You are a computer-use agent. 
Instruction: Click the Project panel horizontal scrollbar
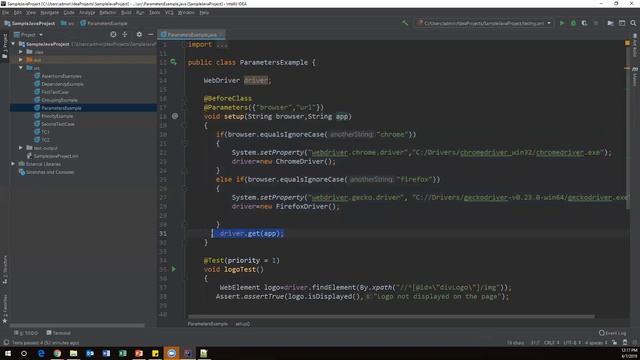pos(78,326)
